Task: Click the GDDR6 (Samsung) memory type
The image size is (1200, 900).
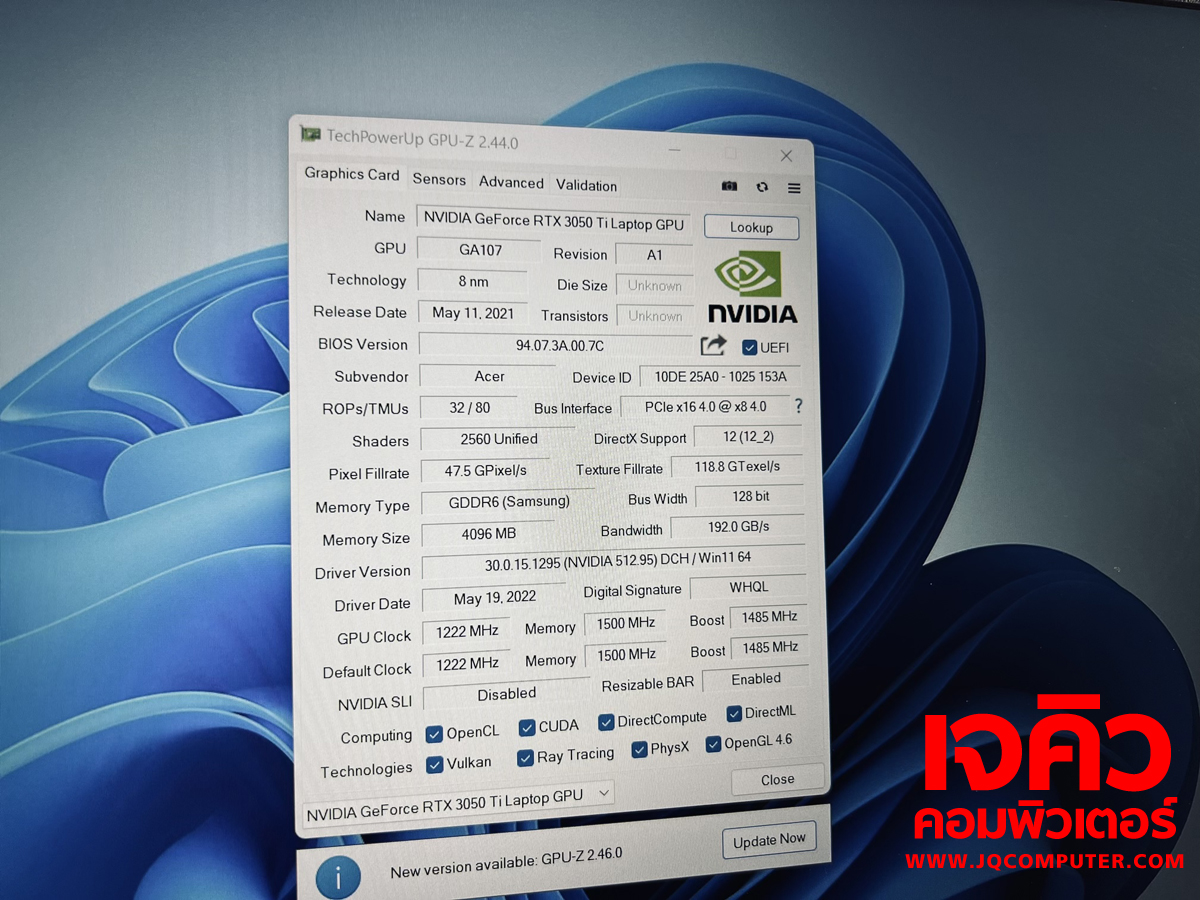Action: (x=508, y=501)
